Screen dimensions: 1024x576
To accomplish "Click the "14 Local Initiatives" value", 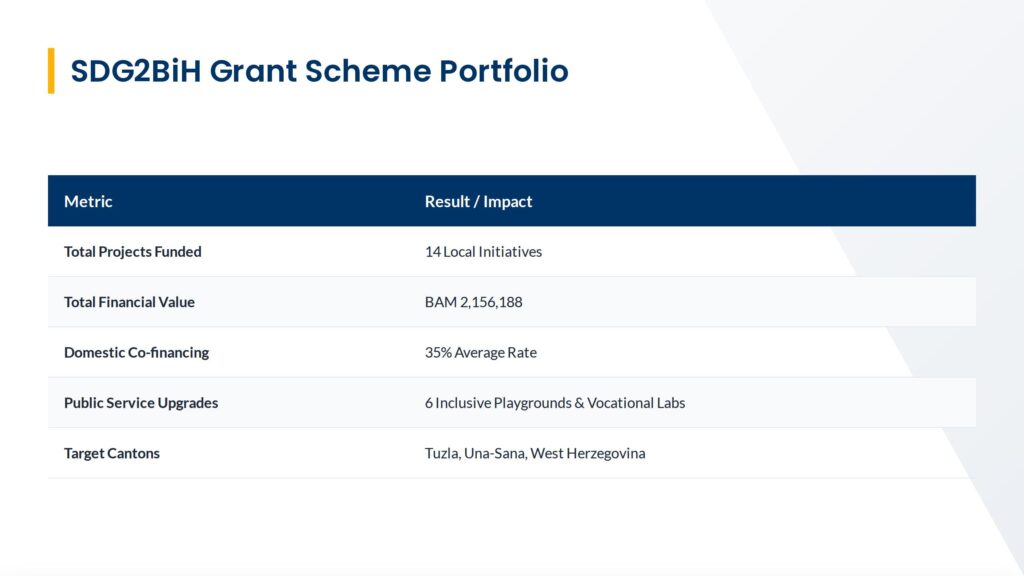I will pos(483,252).
